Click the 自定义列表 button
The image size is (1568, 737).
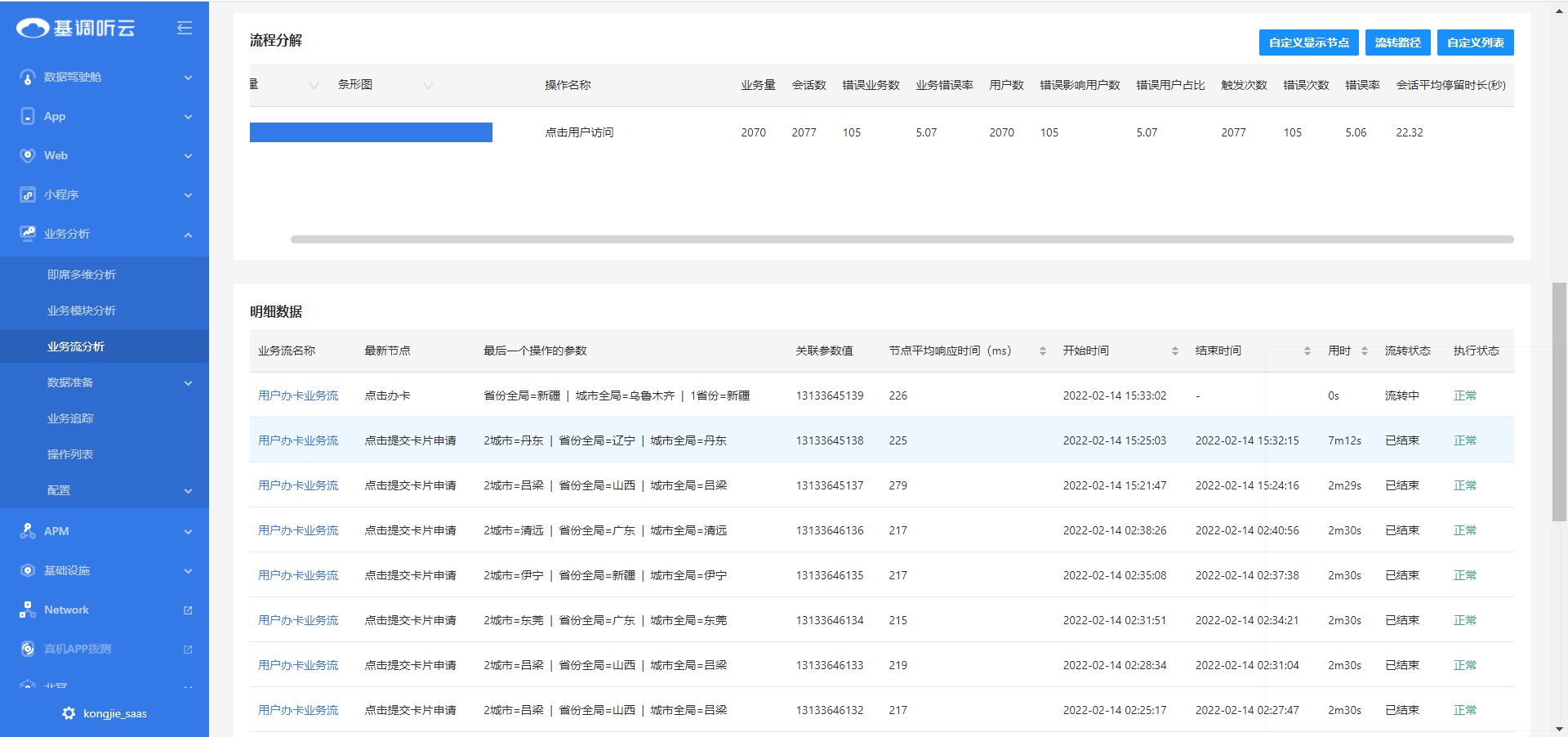coord(1476,42)
